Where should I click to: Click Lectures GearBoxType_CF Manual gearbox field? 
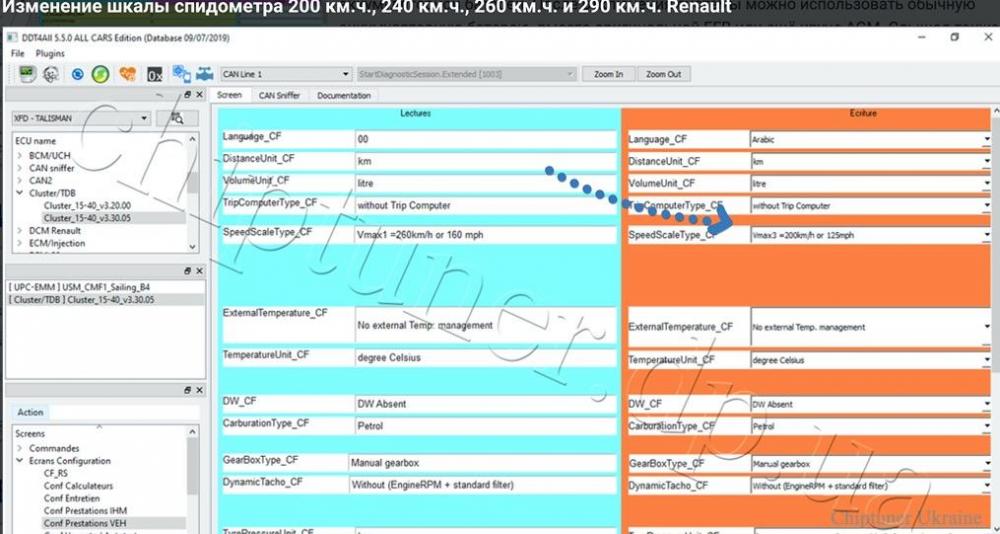pos(482,463)
